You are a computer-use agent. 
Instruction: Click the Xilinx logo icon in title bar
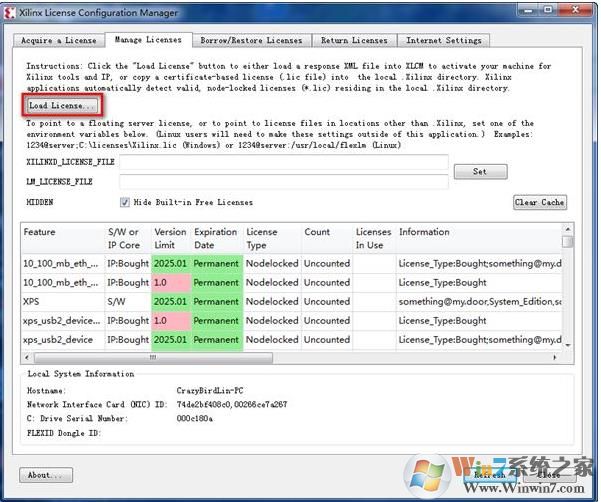coord(9,12)
